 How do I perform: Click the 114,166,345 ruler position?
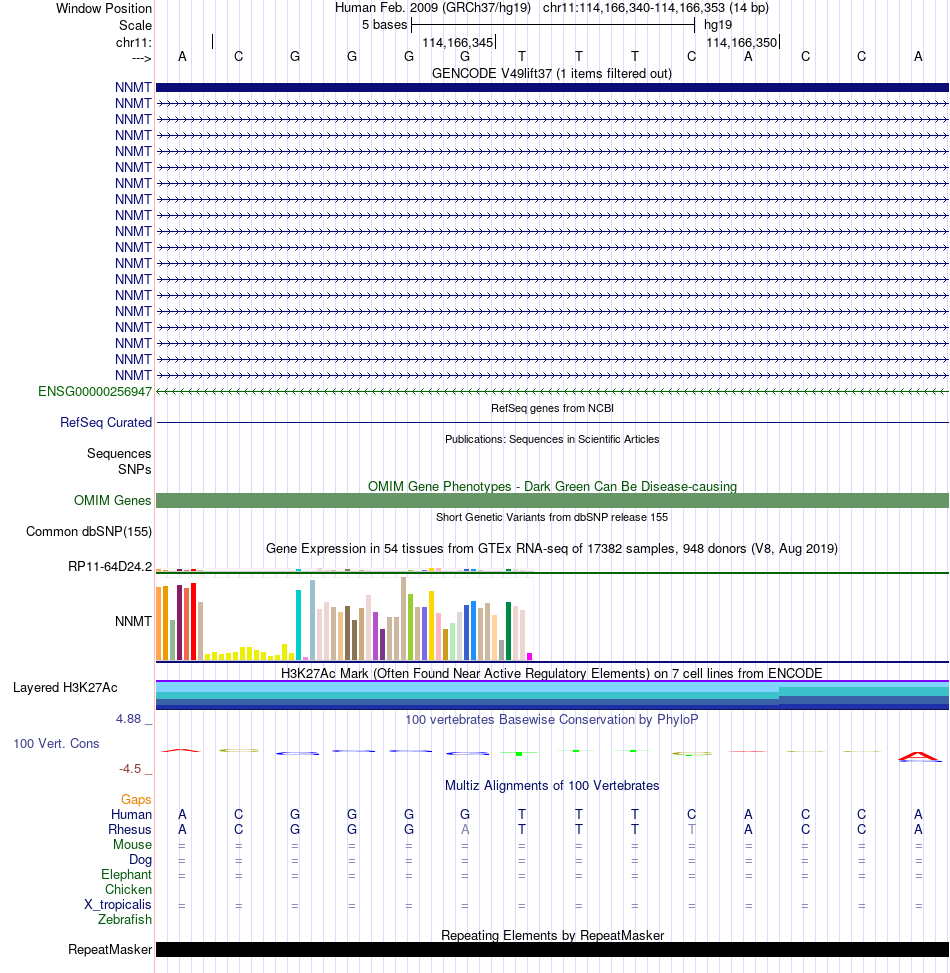(x=458, y=42)
